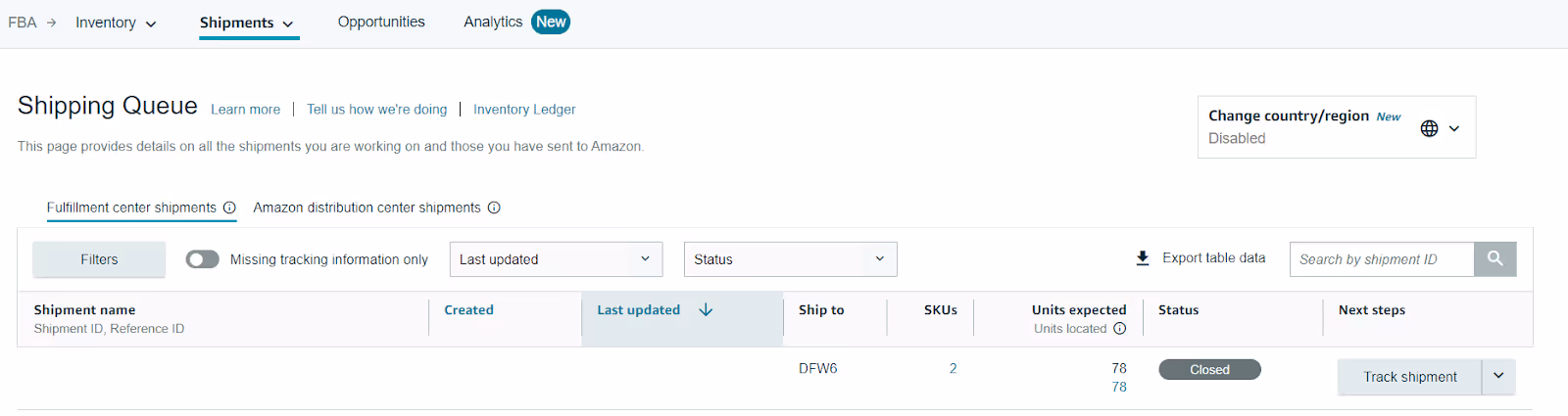Image resolution: width=1568 pixels, height=416 pixels.
Task: Sort by Last updated column header
Action: click(638, 310)
